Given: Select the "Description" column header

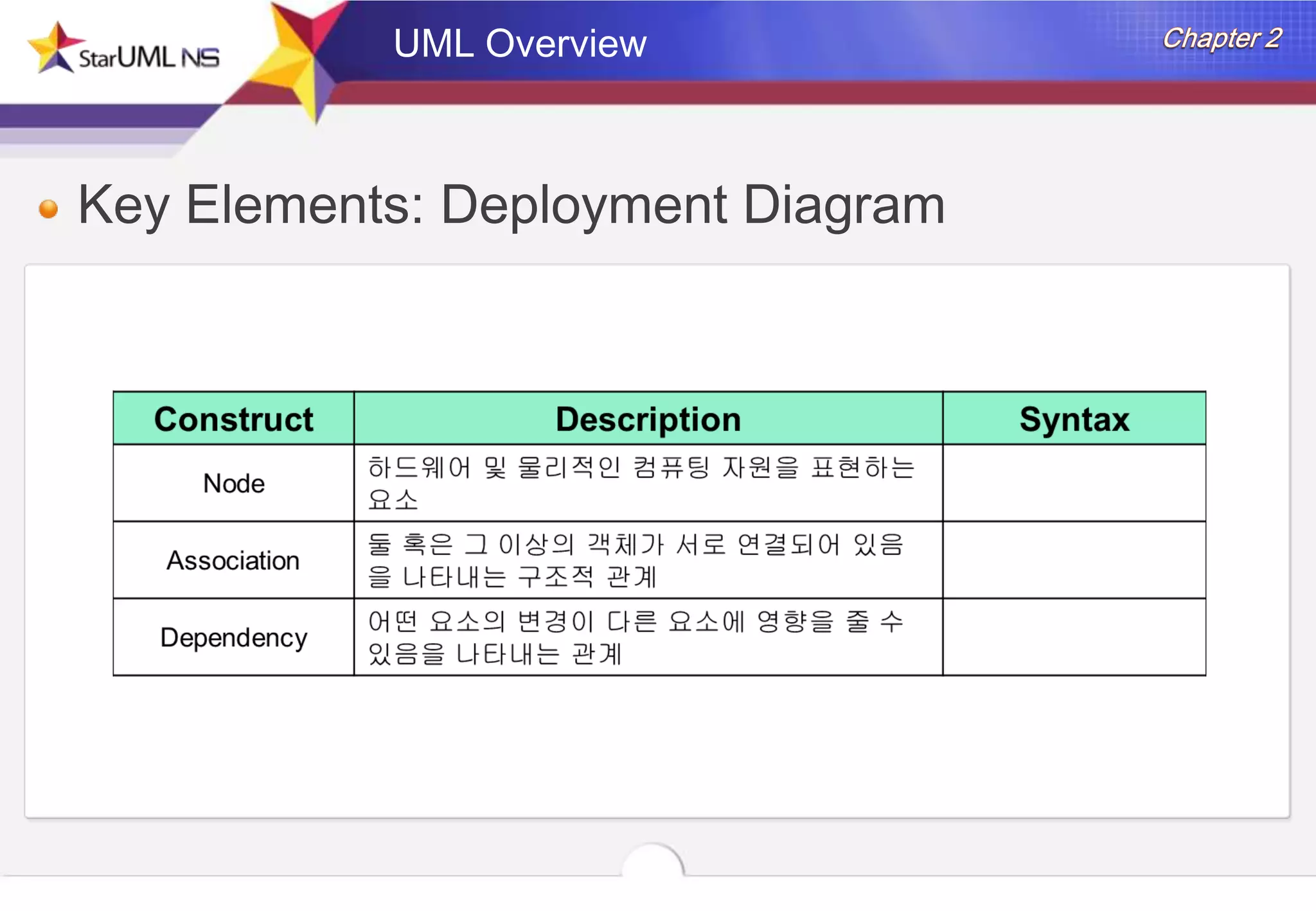Looking at the screenshot, I should 648,419.
